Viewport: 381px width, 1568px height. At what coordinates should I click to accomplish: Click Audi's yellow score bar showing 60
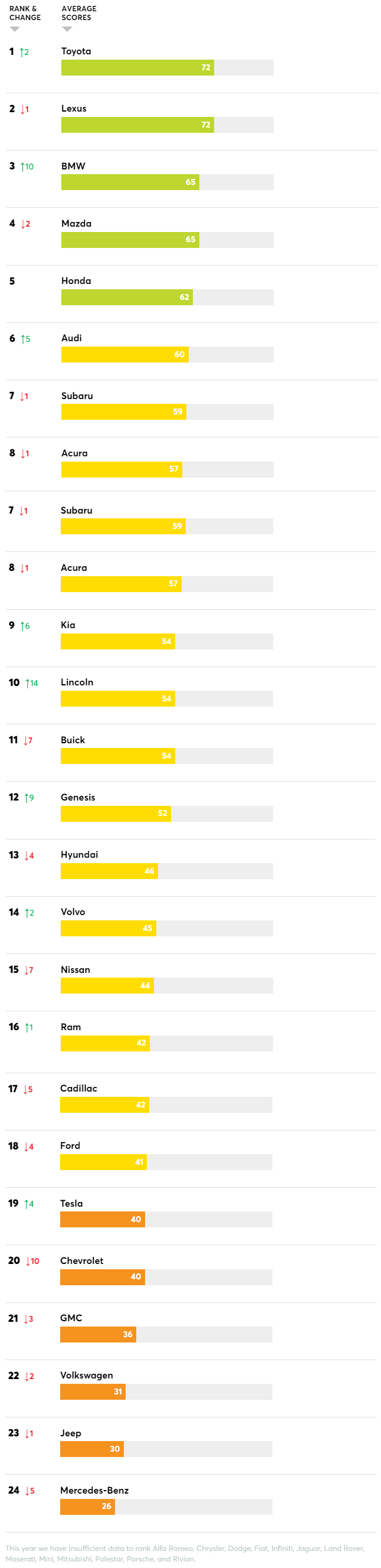click(x=124, y=354)
